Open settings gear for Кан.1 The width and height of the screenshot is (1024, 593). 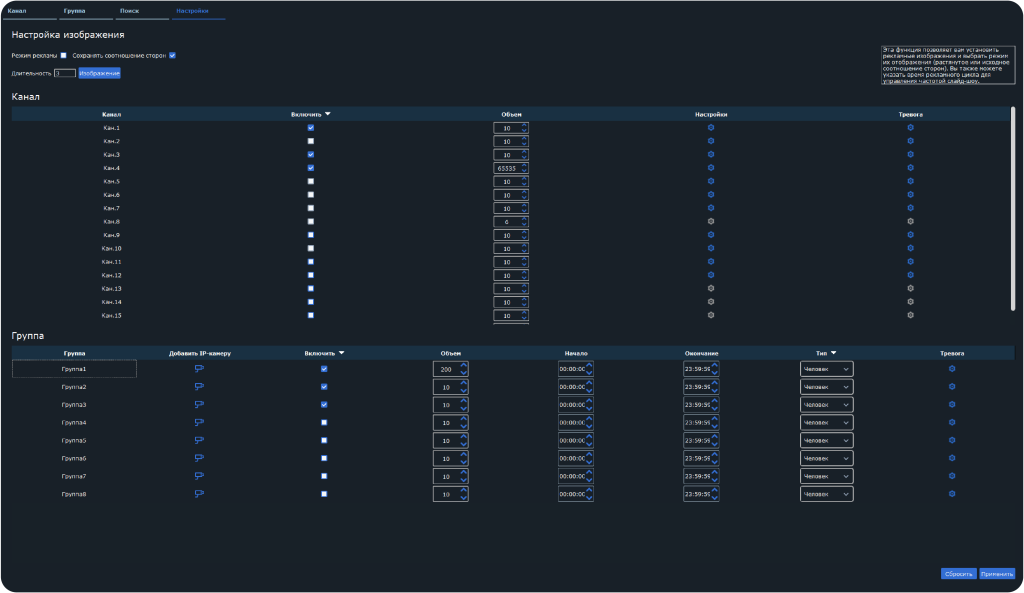coord(711,128)
